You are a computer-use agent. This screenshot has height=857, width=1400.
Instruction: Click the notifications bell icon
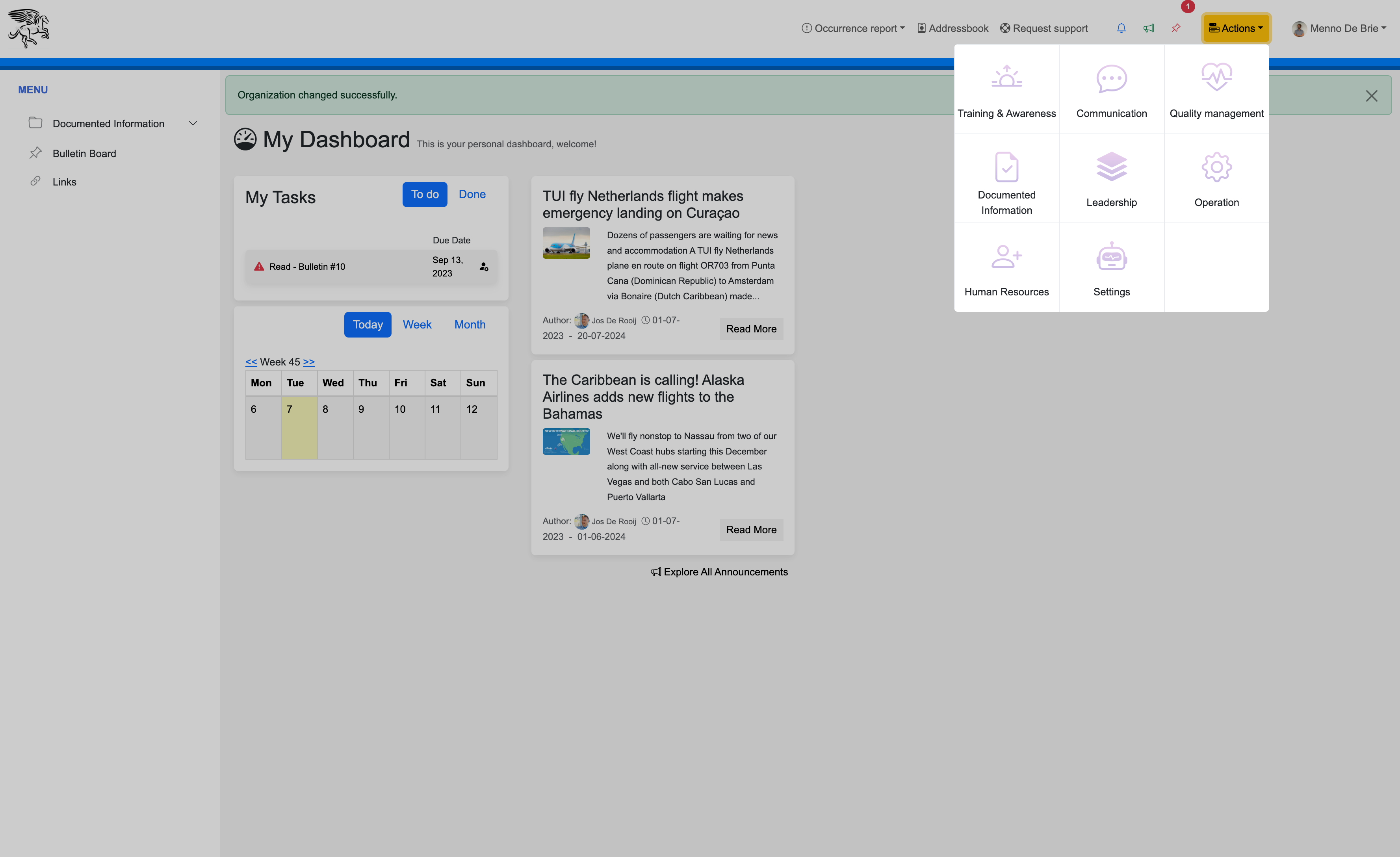pos(1121,28)
